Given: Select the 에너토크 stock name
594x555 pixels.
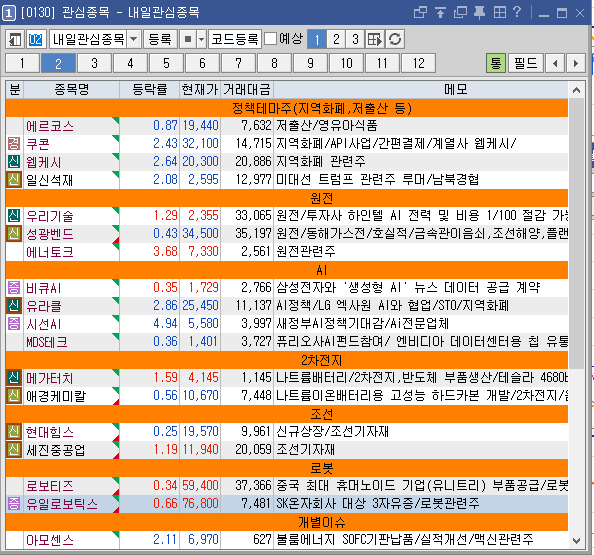Looking at the screenshot, I should pyautogui.click(x=50, y=252).
